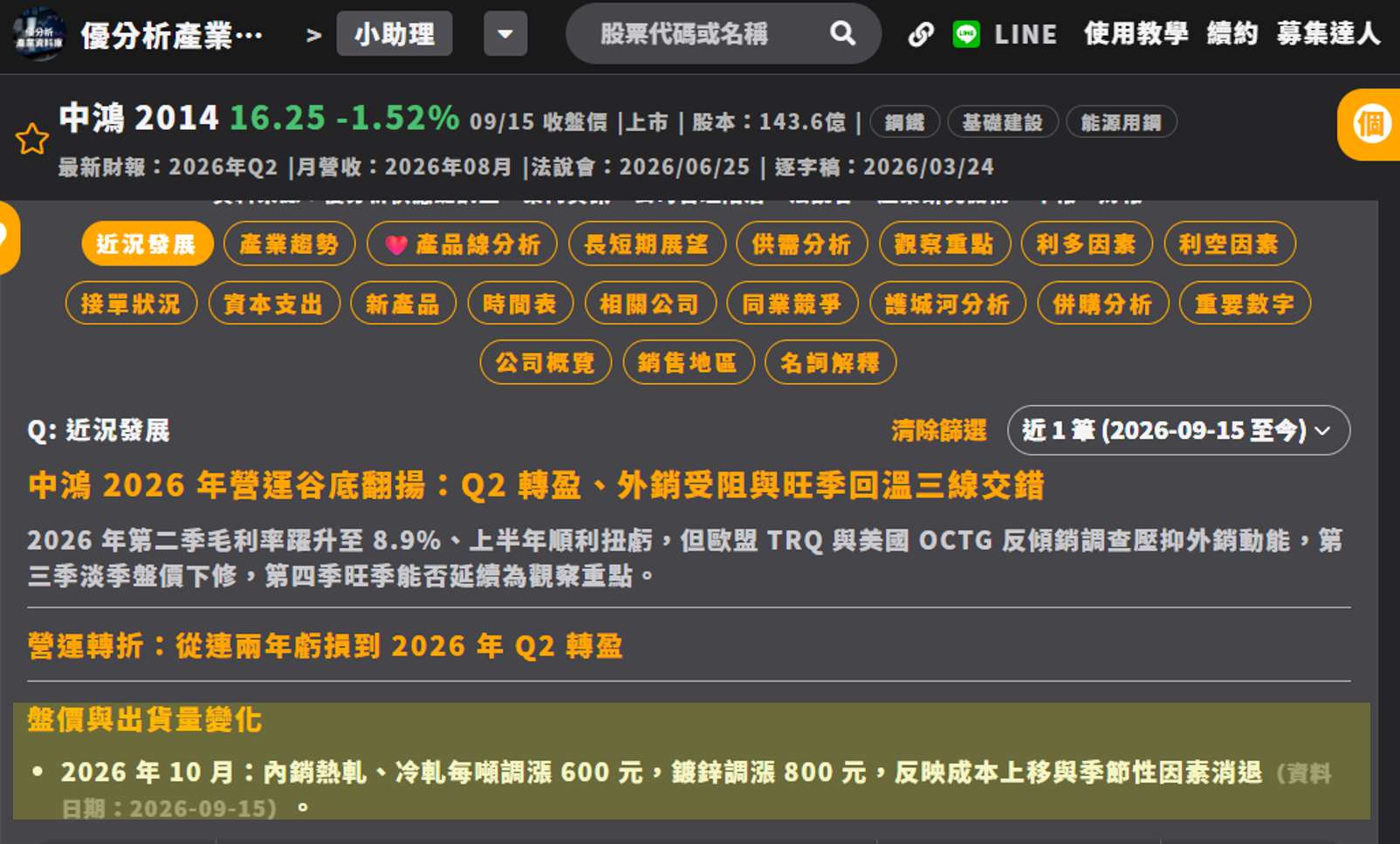The image size is (1400, 844).
Task: Click the copy link chain icon
Action: (921, 35)
